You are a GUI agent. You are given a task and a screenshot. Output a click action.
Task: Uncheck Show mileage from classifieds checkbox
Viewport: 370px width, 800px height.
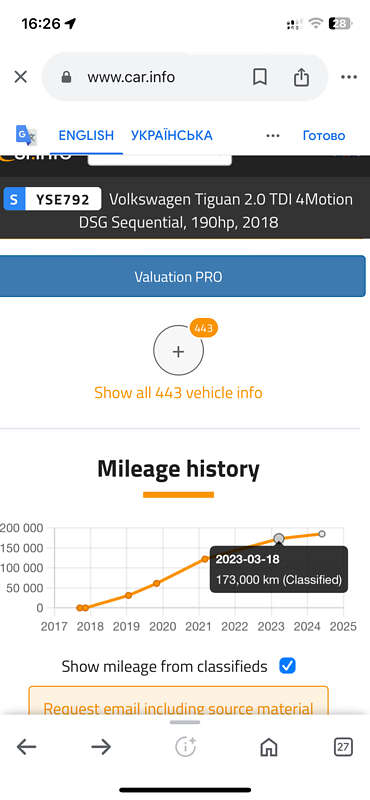click(x=288, y=666)
